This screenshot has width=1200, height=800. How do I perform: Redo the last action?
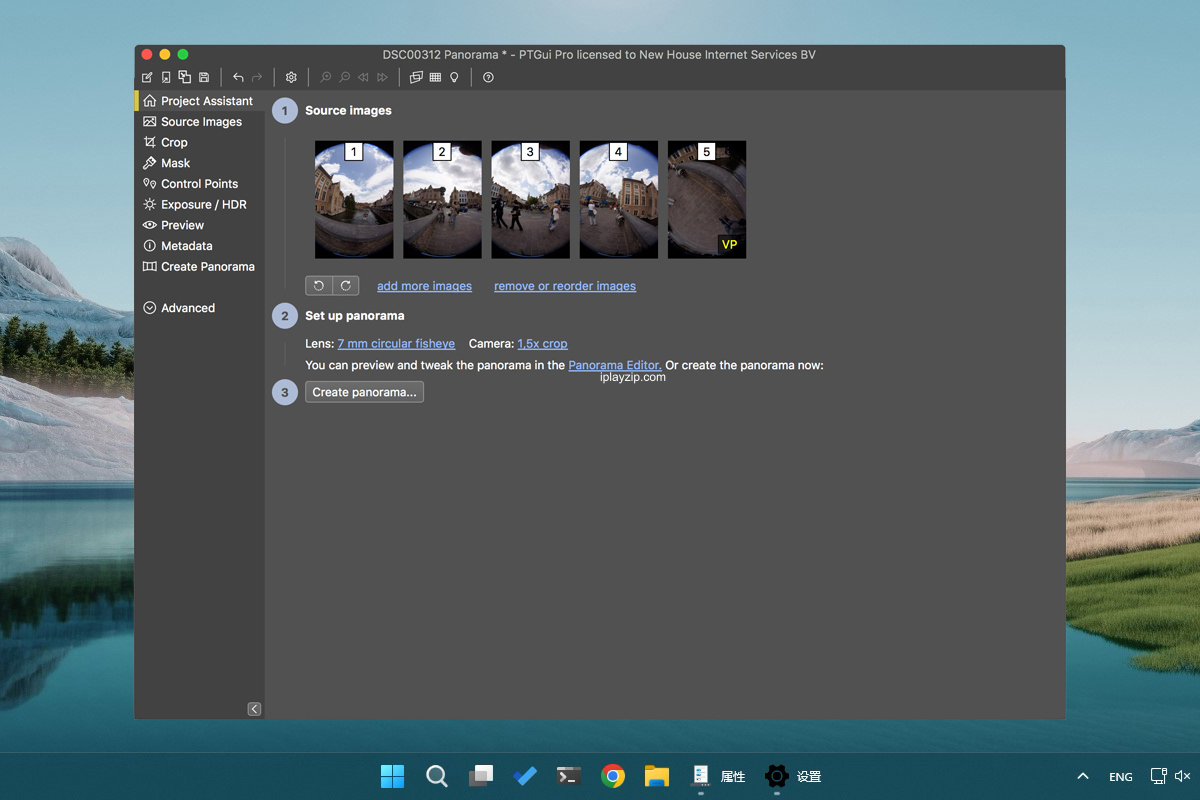(x=257, y=77)
